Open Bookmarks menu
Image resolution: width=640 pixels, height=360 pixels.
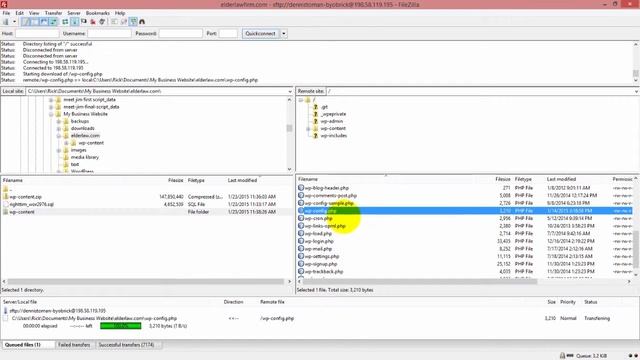click(x=98, y=13)
